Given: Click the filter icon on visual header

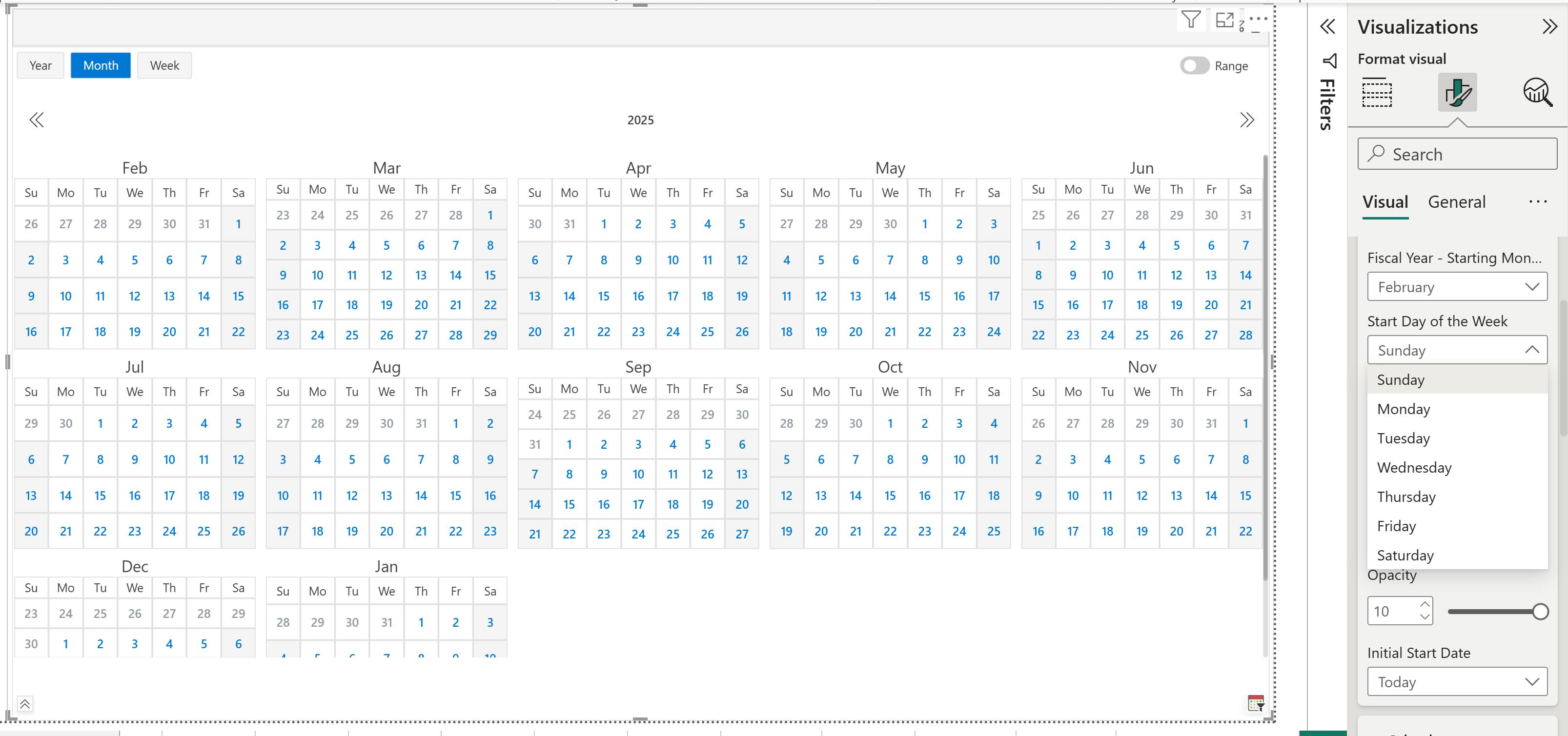Looking at the screenshot, I should [x=1191, y=20].
